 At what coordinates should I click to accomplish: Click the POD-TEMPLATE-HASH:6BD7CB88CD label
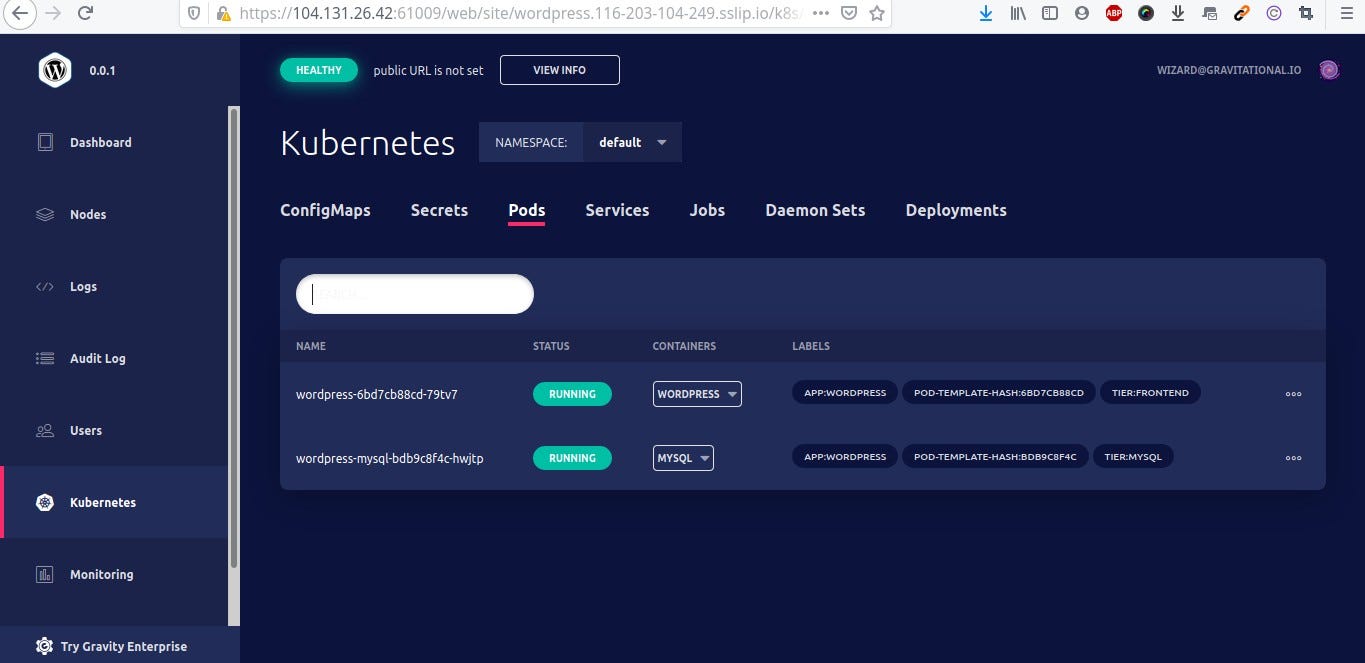pos(999,393)
